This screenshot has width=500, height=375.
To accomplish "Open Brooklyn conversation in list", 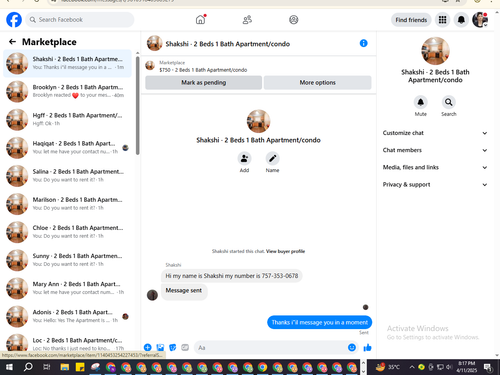I will point(67,91).
